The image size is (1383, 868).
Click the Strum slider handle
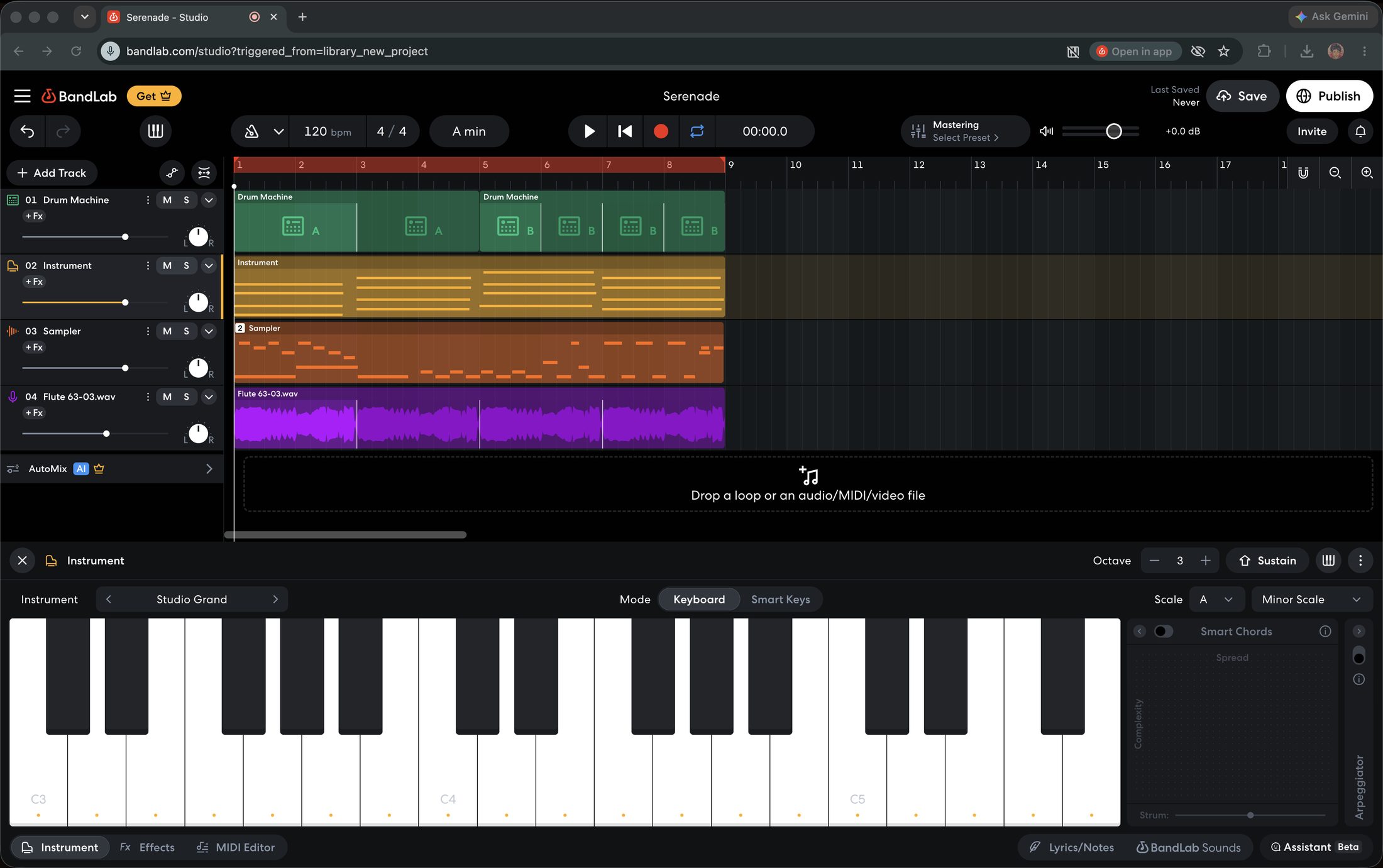click(x=1250, y=815)
